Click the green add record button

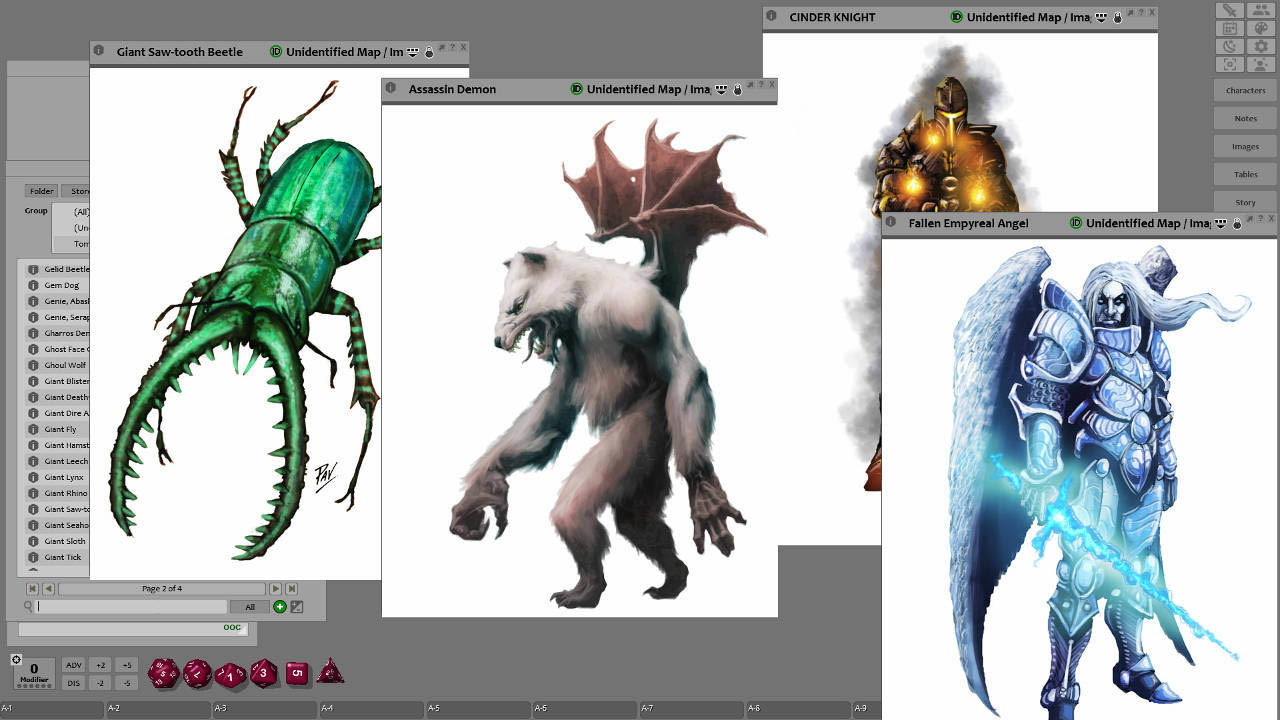click(280, 607)
